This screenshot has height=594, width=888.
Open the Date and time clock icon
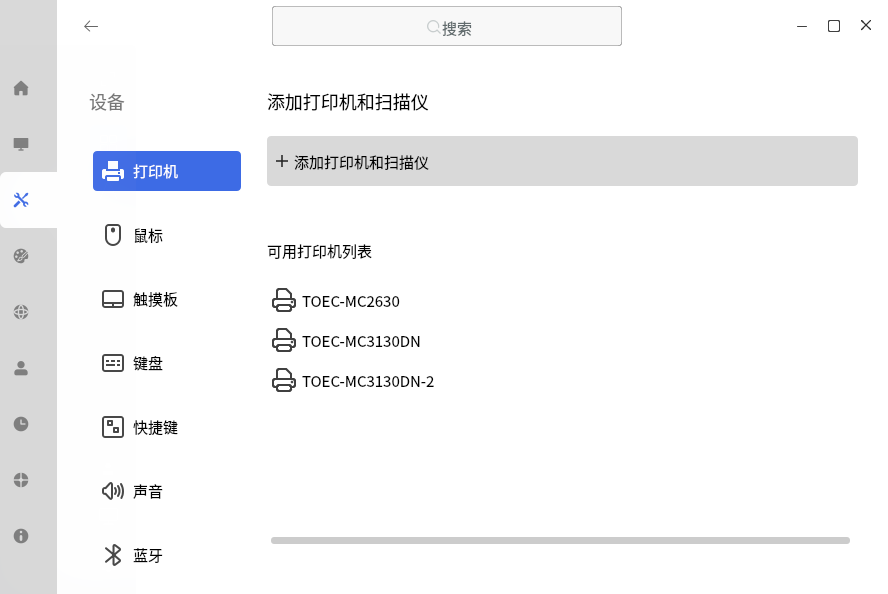(21, 424)
